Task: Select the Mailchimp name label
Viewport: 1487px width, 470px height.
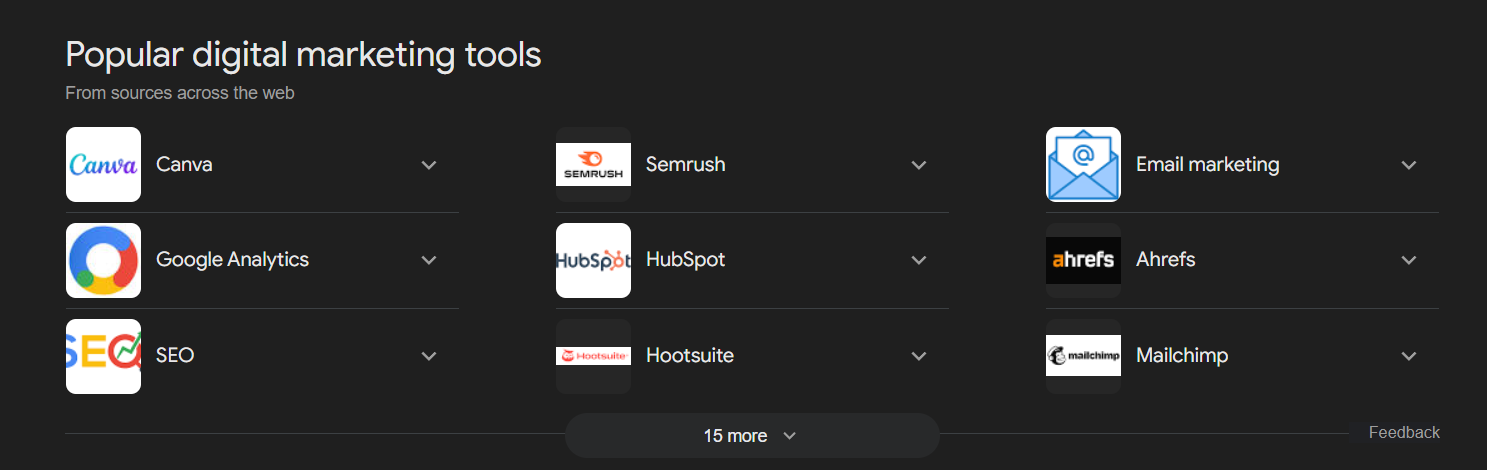Action: point(1182,355)
